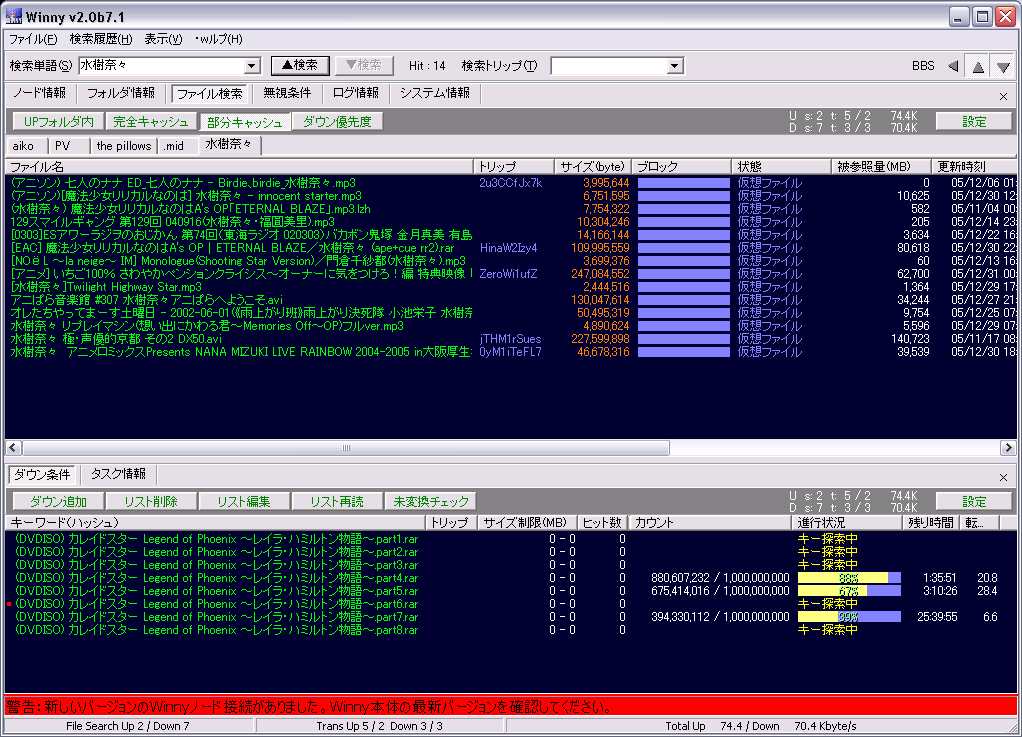Screen dimensions: 1022x737
Task: Click the BBS left arrow icon
Action: click(x=953, y=66)
